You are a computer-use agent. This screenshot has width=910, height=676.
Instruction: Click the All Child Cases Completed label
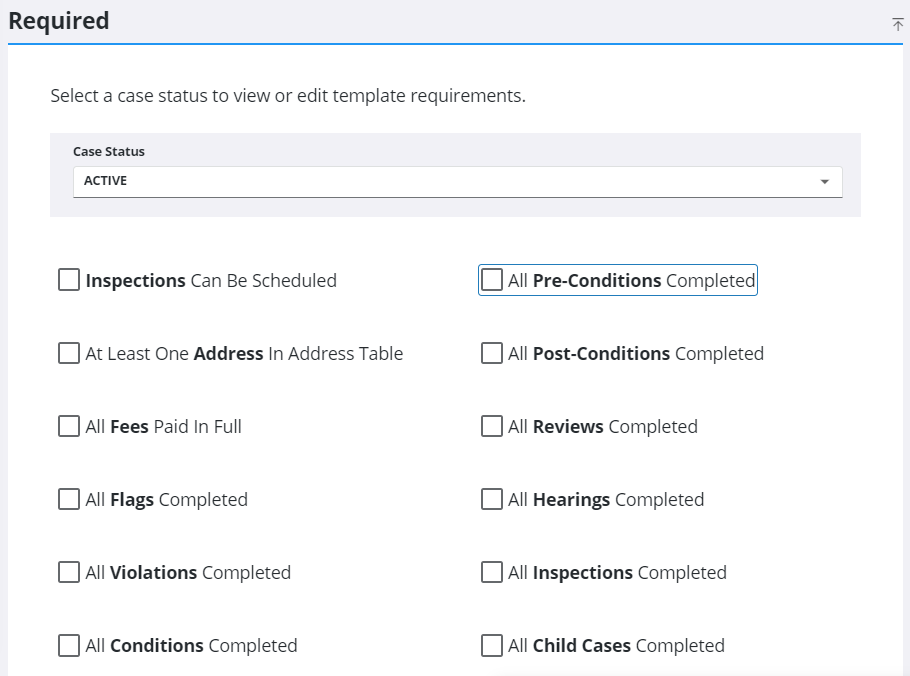pyautogui.click(x=616, y=646)
